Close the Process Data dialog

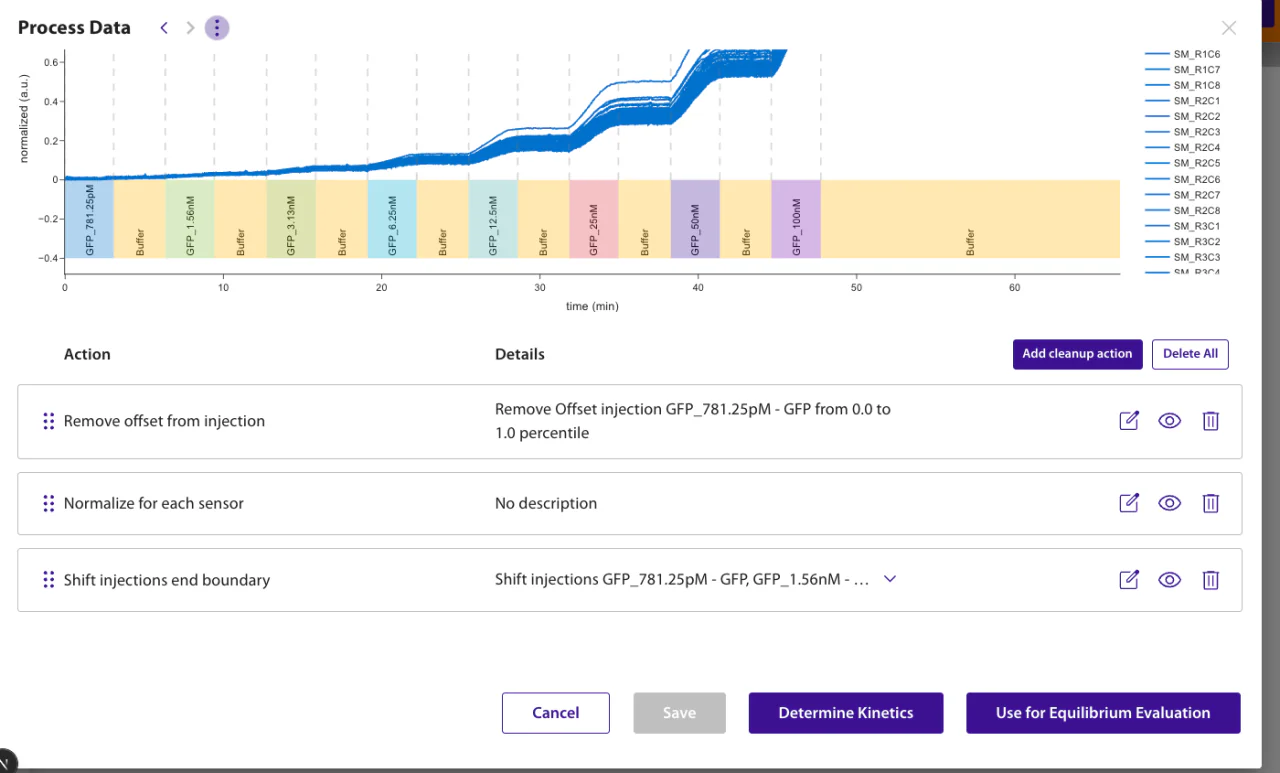coord(1229,28)
